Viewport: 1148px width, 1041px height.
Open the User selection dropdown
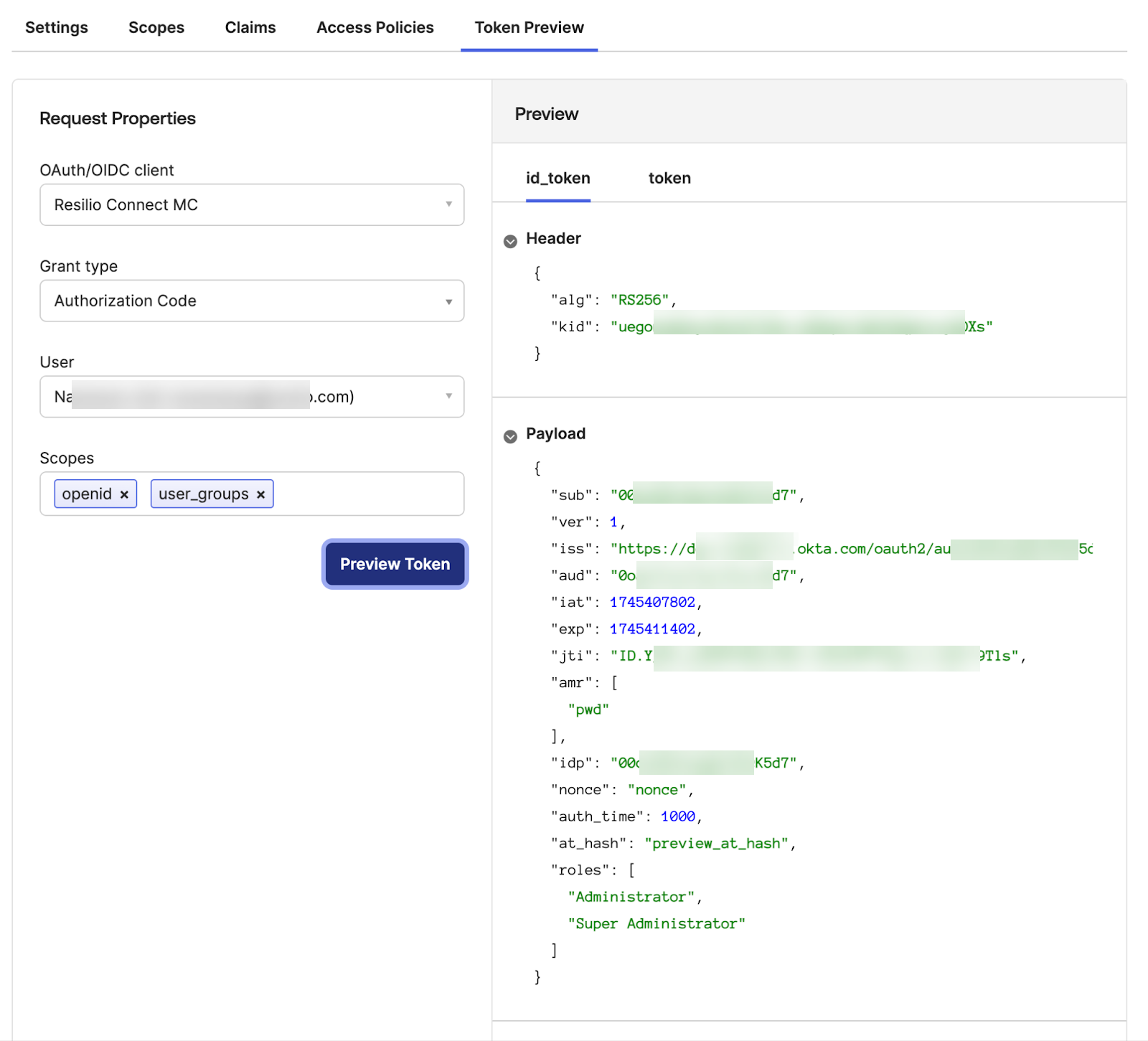pyautogui.click(x=251, y=397)
